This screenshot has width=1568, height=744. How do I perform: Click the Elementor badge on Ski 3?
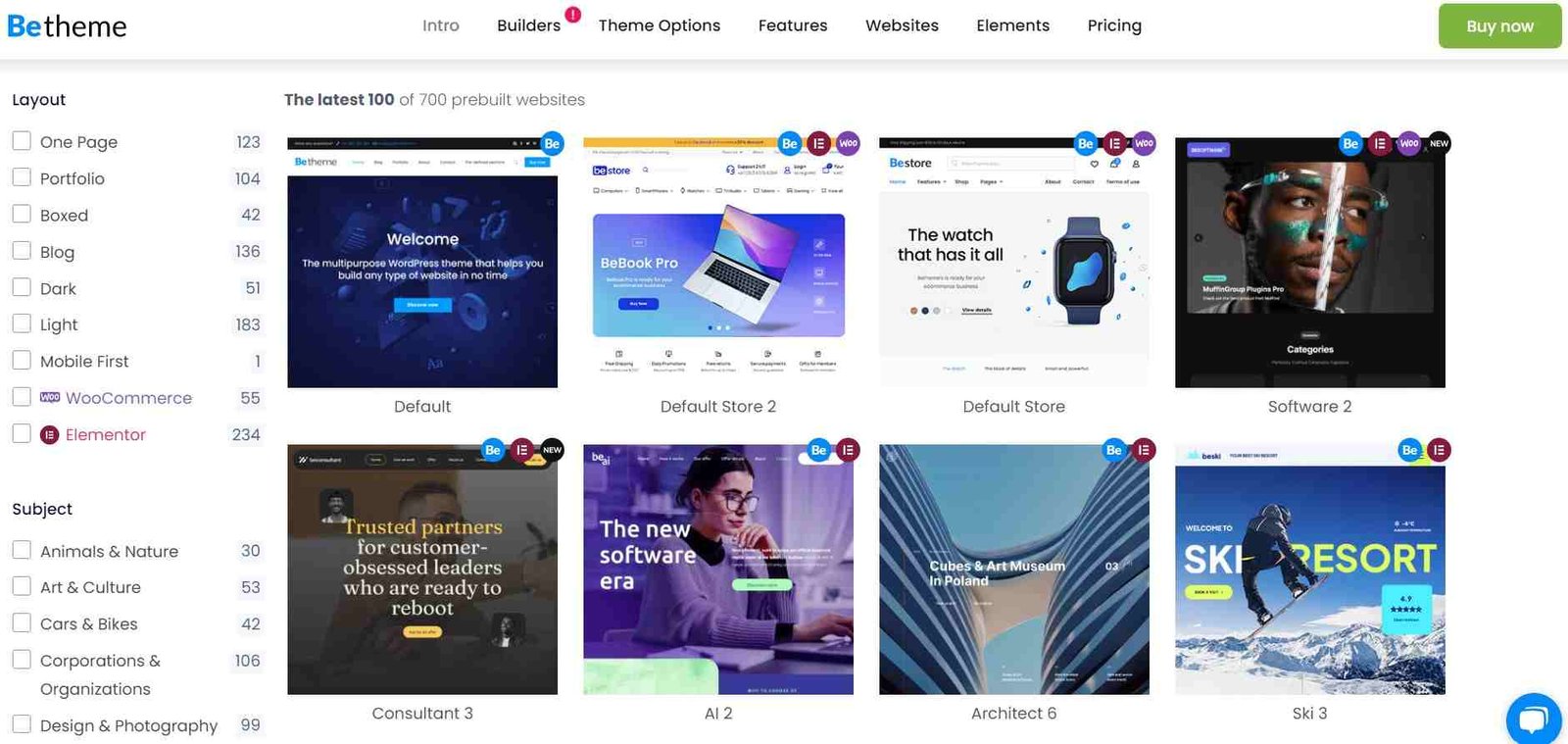(x=1439, y=450)
